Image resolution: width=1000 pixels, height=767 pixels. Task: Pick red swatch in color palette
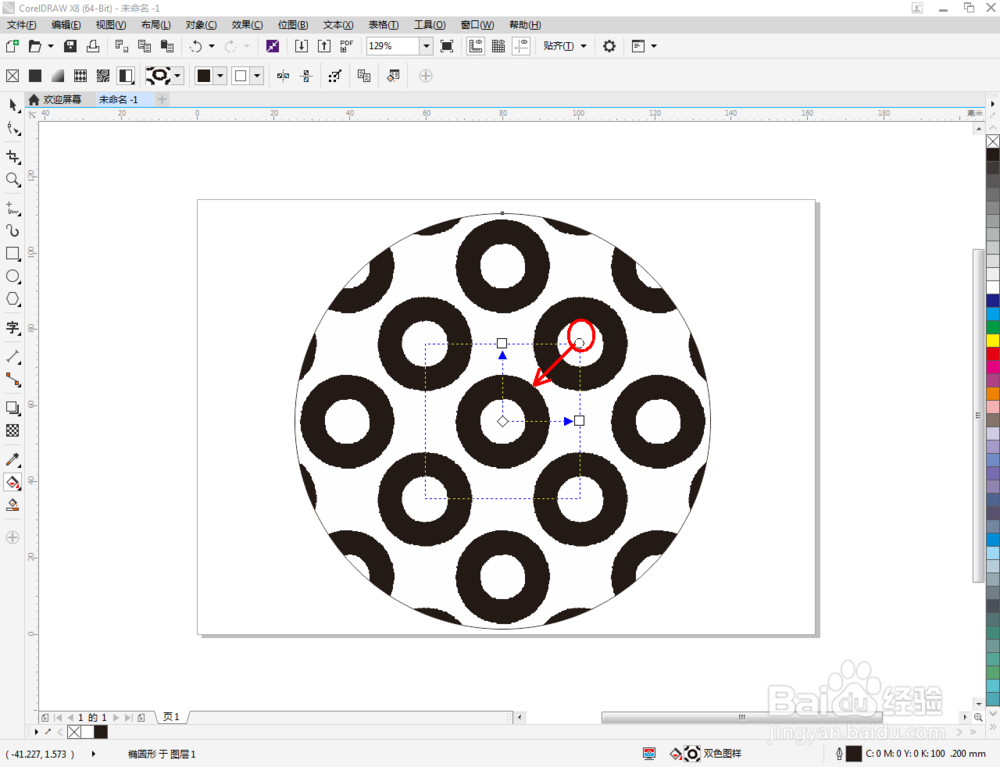click(993, 354)
